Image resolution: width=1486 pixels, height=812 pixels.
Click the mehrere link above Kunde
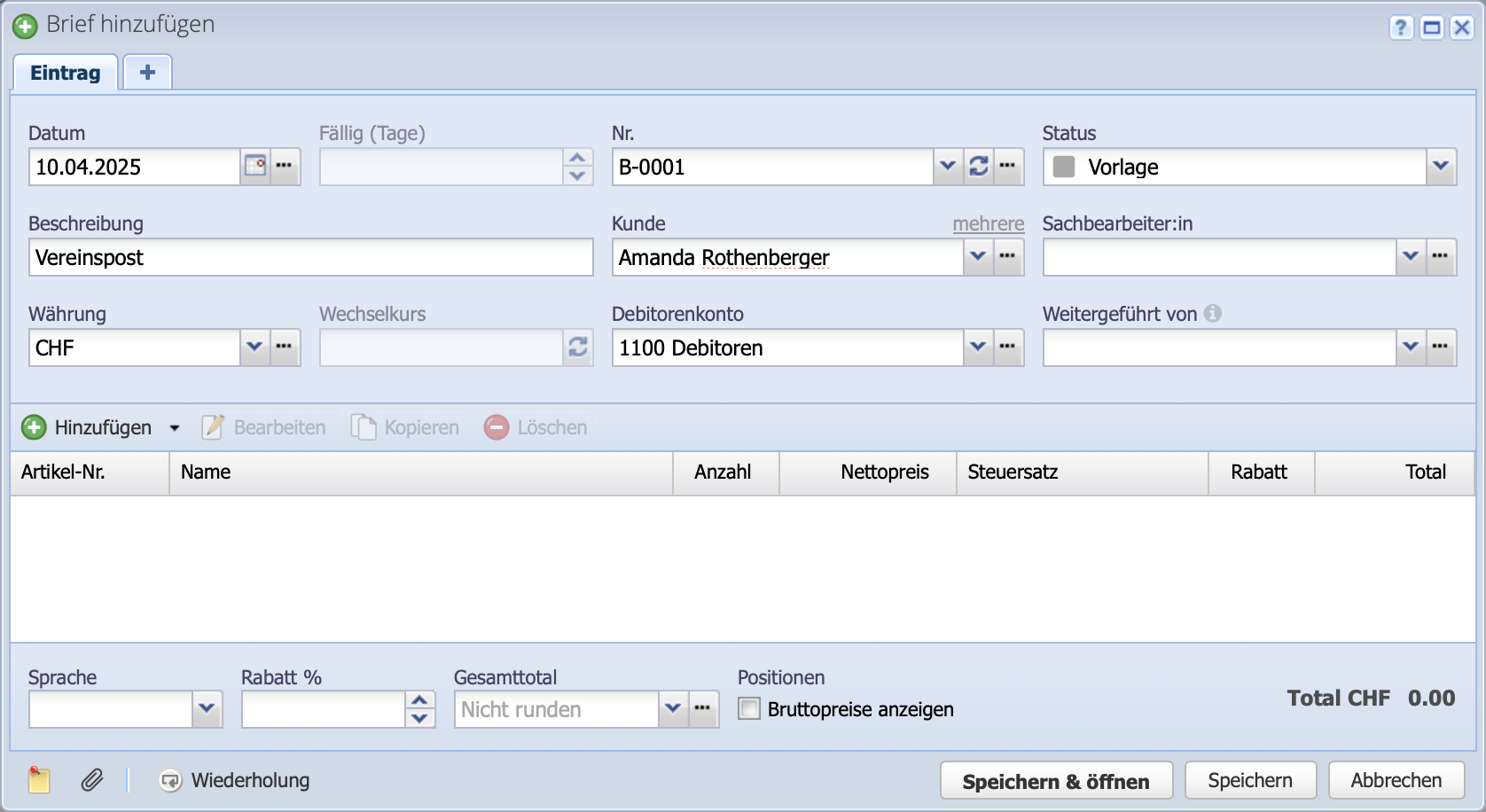988,224
